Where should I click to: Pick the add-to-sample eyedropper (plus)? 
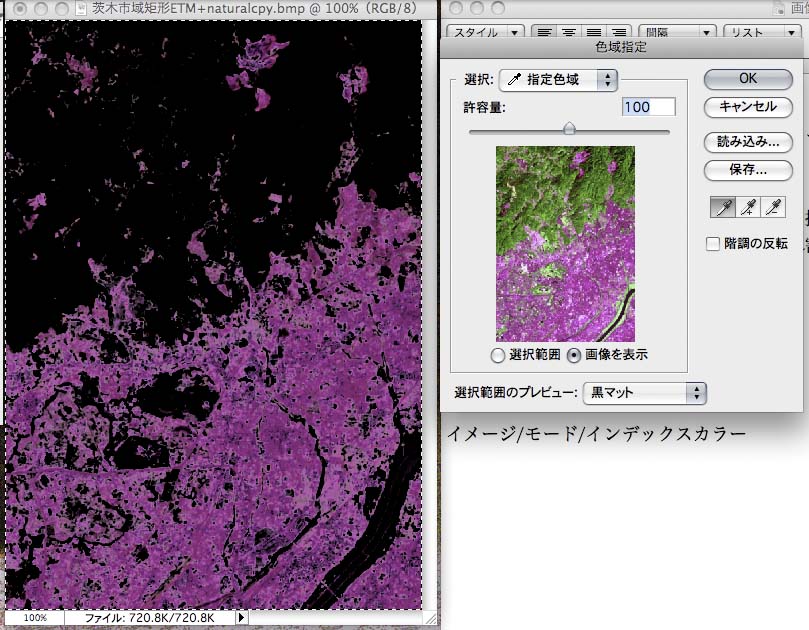click(x=748, y=207)
